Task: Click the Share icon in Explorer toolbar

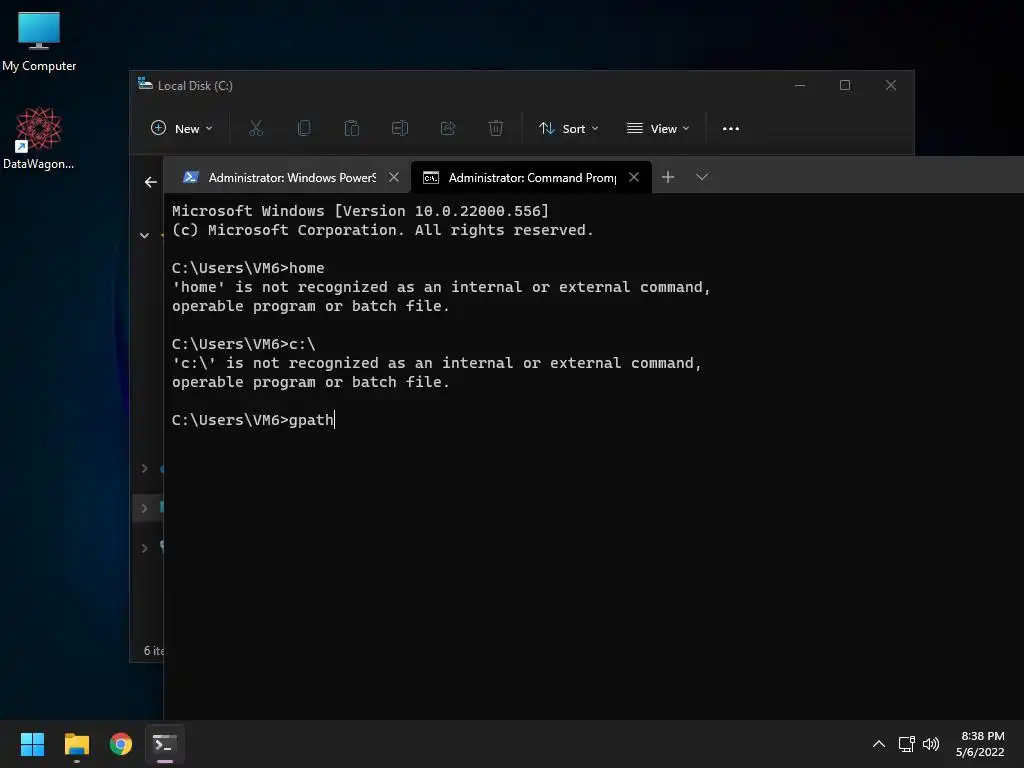Action: (x=447, y=129)
